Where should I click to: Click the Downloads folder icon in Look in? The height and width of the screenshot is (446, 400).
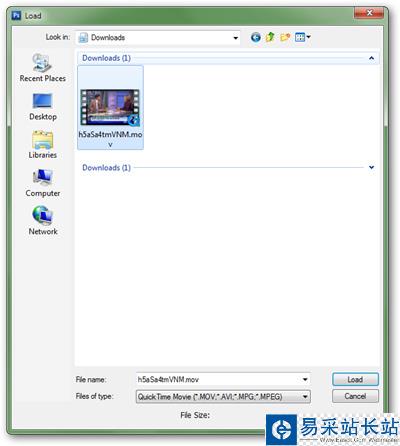tap(83, 38)
